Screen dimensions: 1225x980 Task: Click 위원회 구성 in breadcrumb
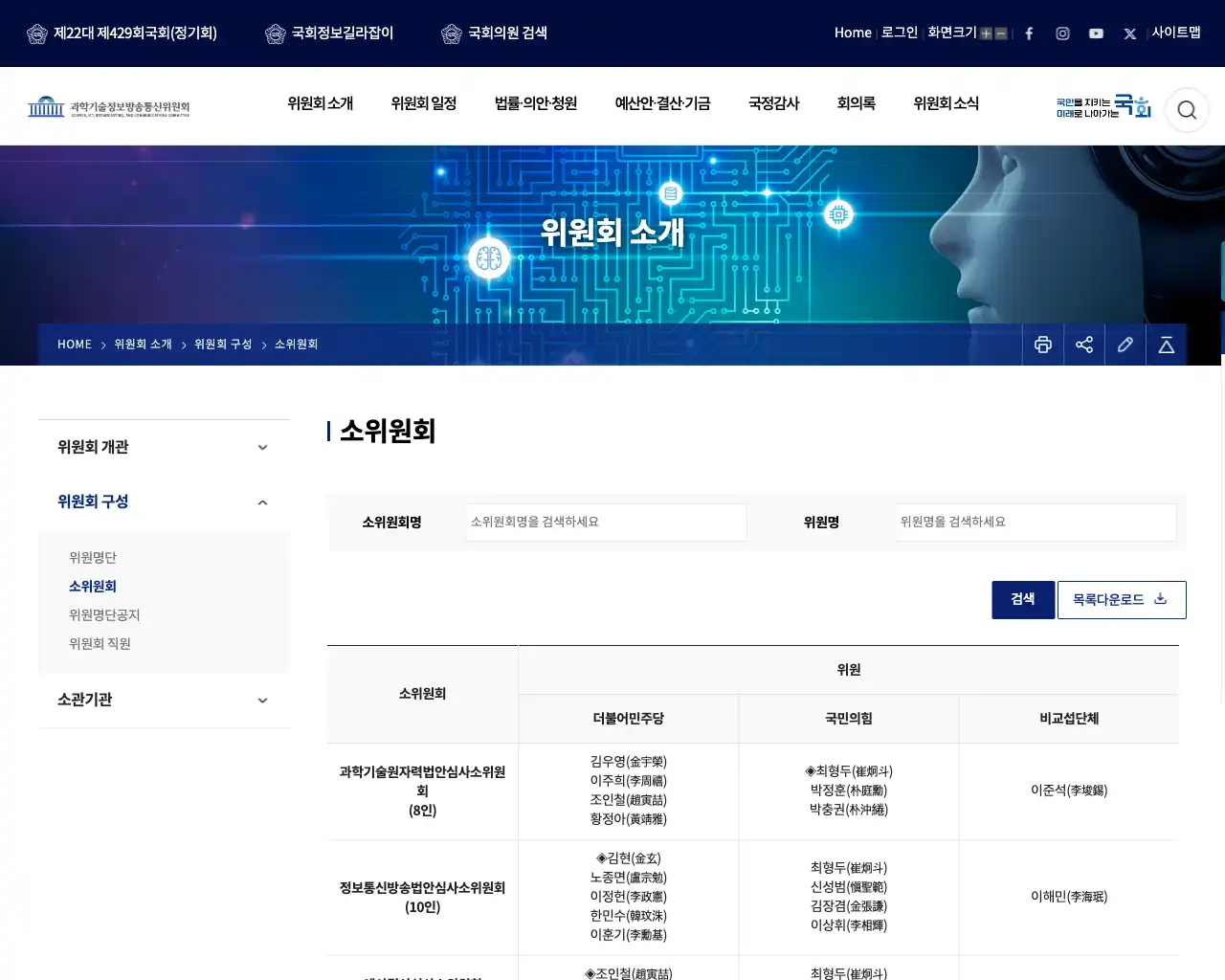click(x=223, y=345)
